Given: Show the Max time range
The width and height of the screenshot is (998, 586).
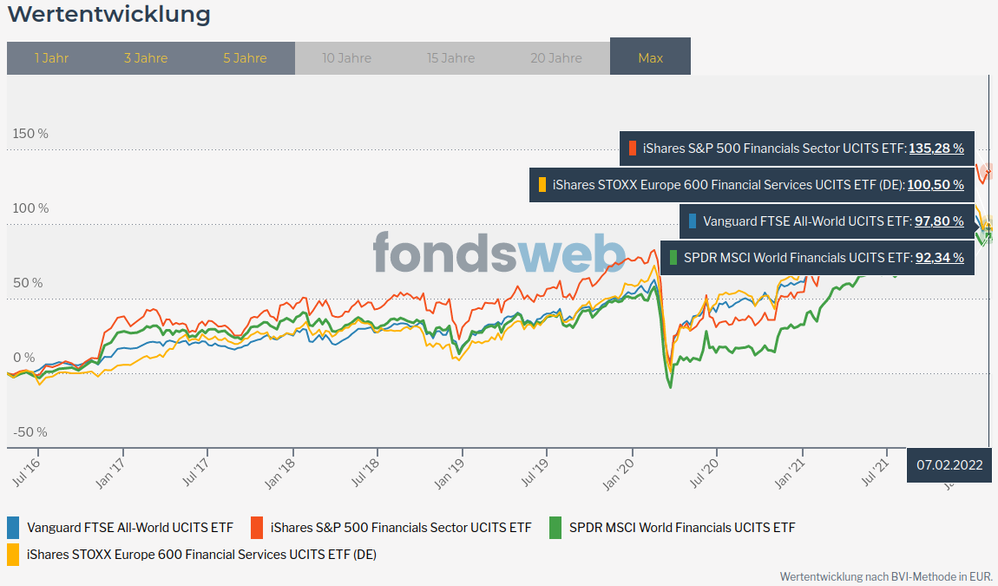Looking at the screenshot, I should pyautogui.click(x=650, y=58).
